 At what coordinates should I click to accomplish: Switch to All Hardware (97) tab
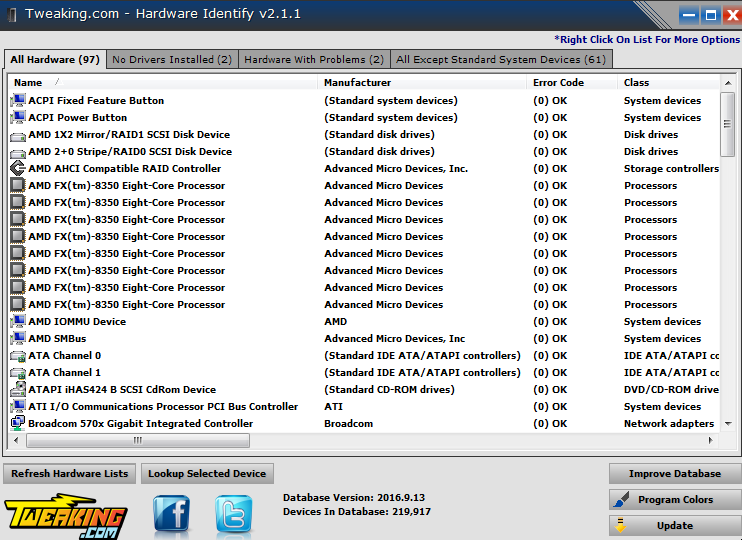tap(55, 60)
